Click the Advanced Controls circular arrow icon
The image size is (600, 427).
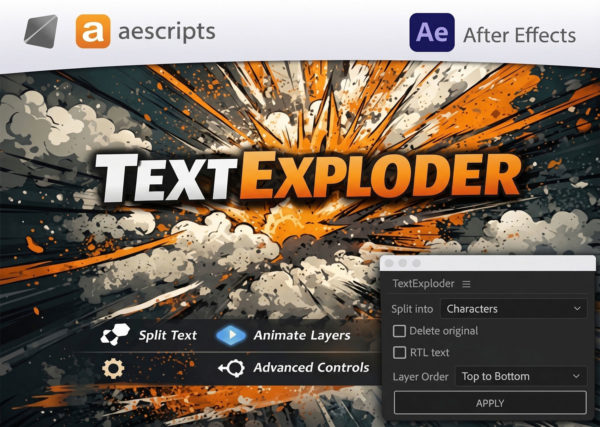[x=232, y=368]
